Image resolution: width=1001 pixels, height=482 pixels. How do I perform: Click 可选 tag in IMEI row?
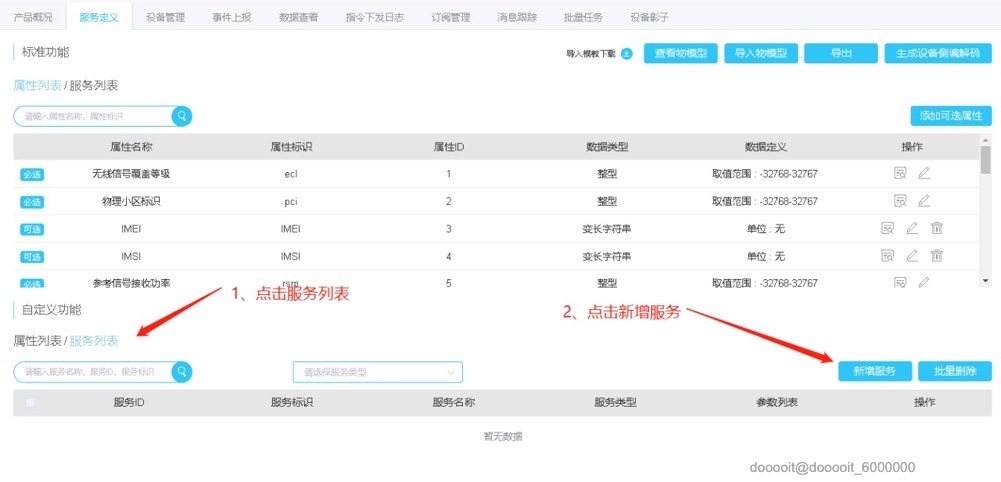click(x=31, y=229)
